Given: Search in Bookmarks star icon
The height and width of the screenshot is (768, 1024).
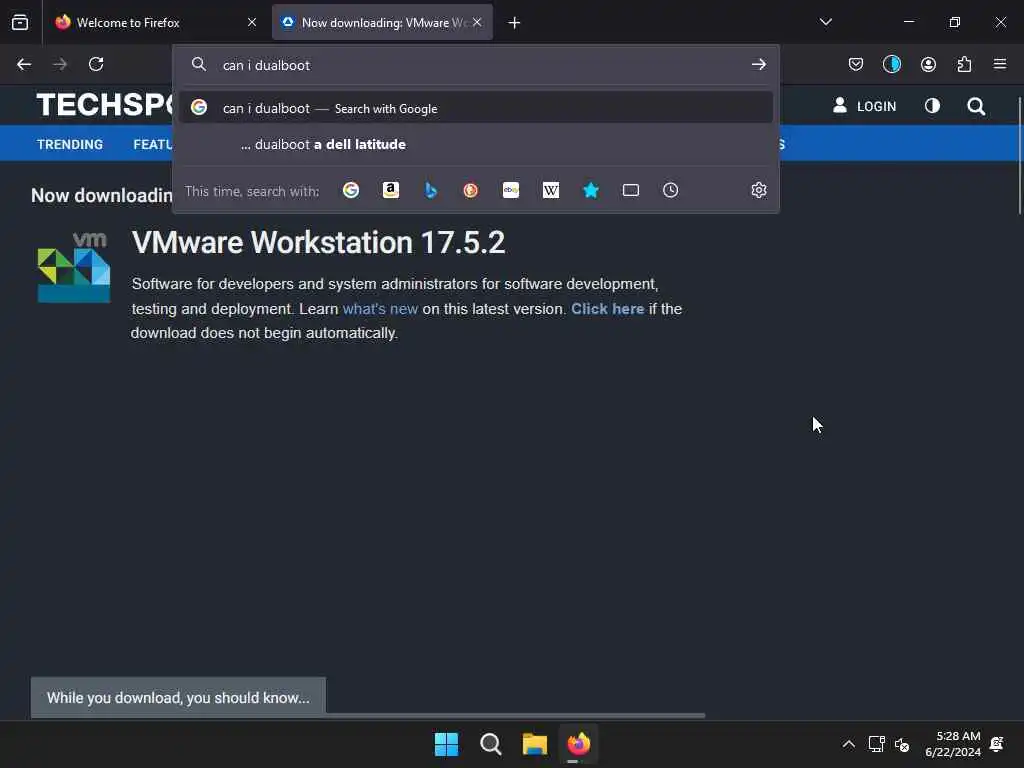Looking at the screenshot, I should pyautogui.click(x=590, y=190).
